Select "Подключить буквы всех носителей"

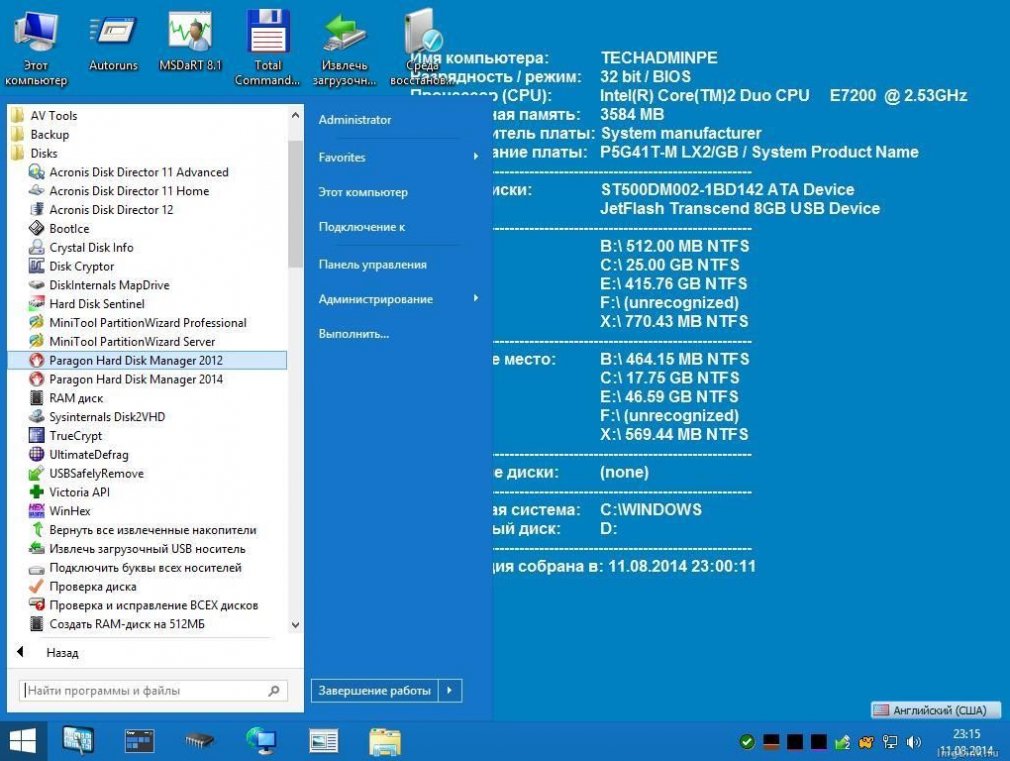pyautogui.click(x=145, y=568)
